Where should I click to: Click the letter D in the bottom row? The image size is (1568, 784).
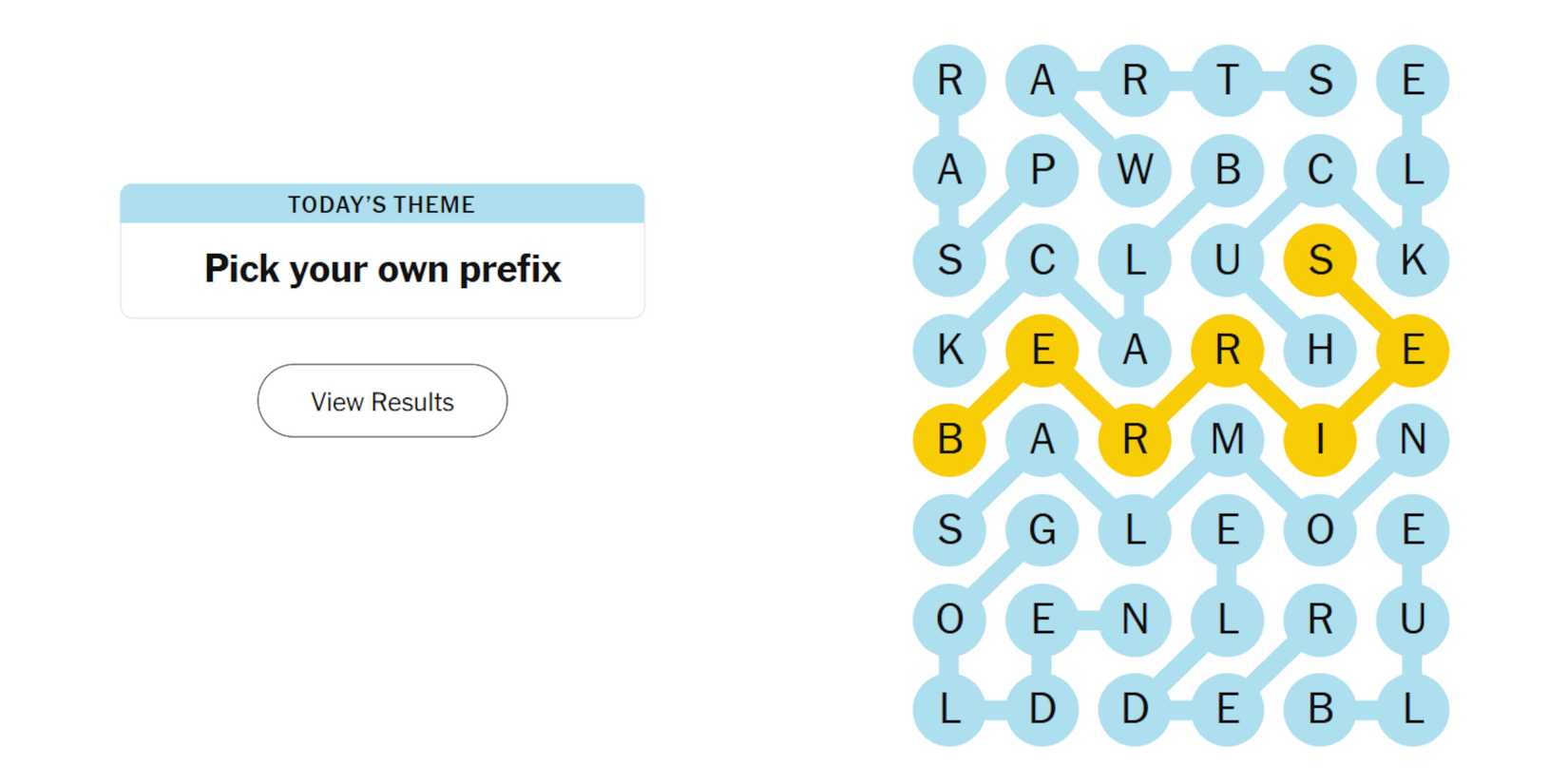pos(1042,708)
